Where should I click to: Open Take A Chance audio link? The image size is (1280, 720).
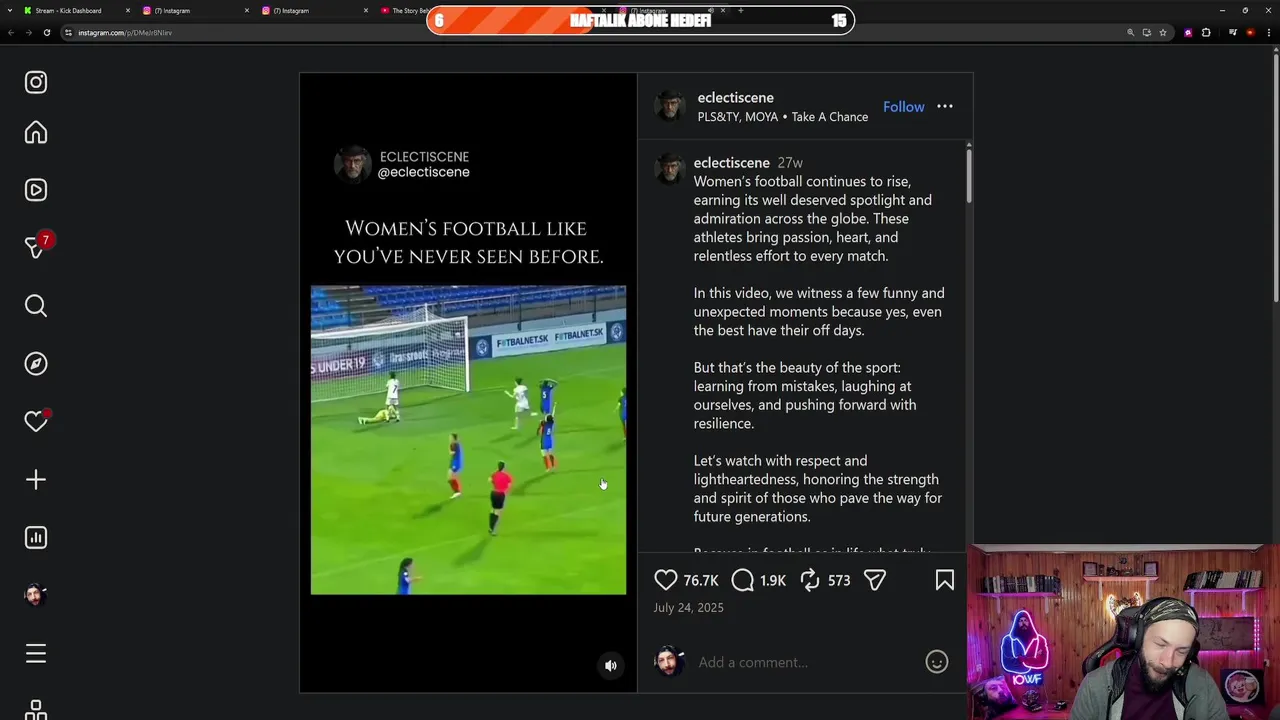(830, 117)
